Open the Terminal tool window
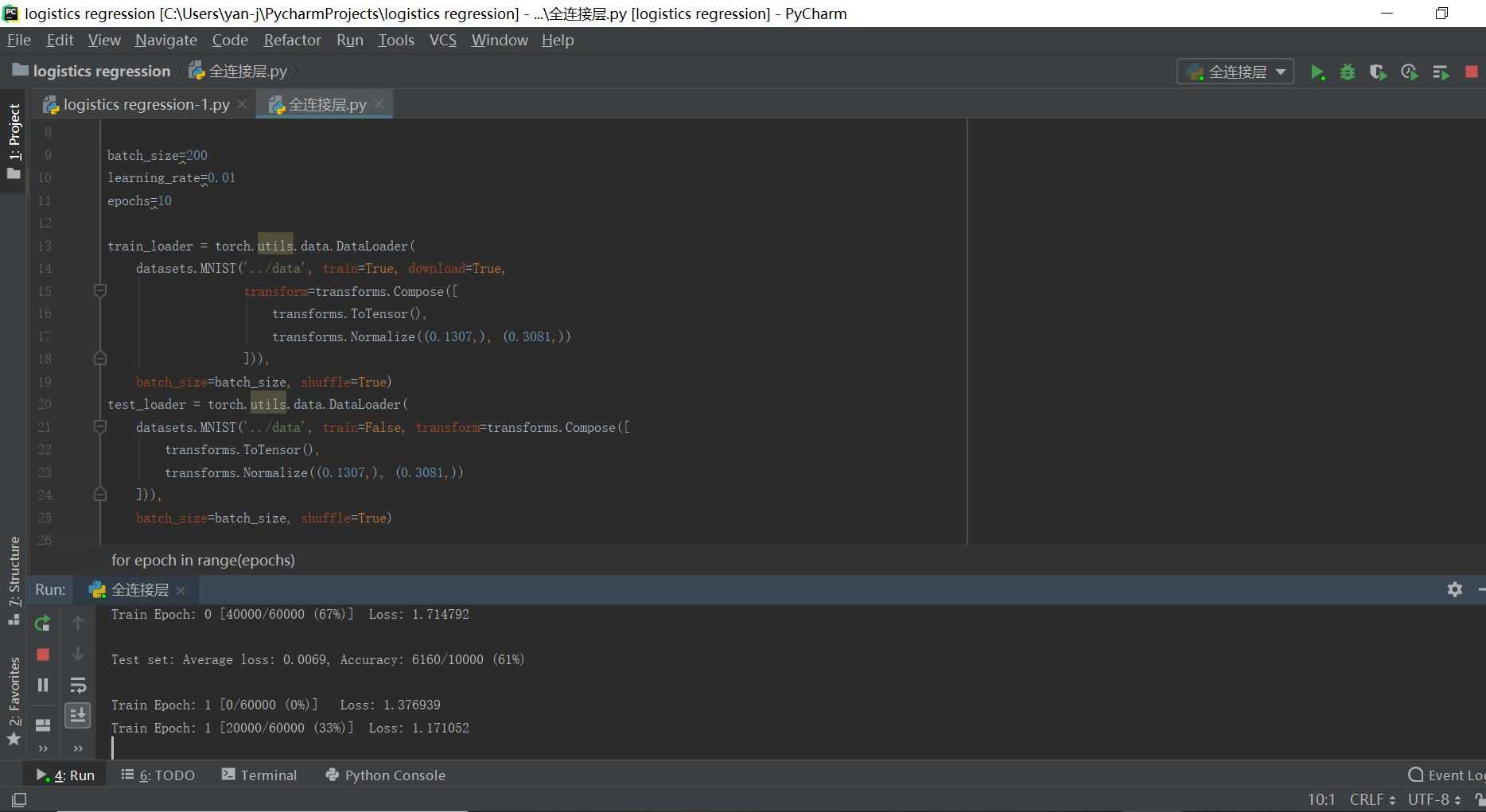The width and height of the screenshot is (1486, 812). pos(259,775)
